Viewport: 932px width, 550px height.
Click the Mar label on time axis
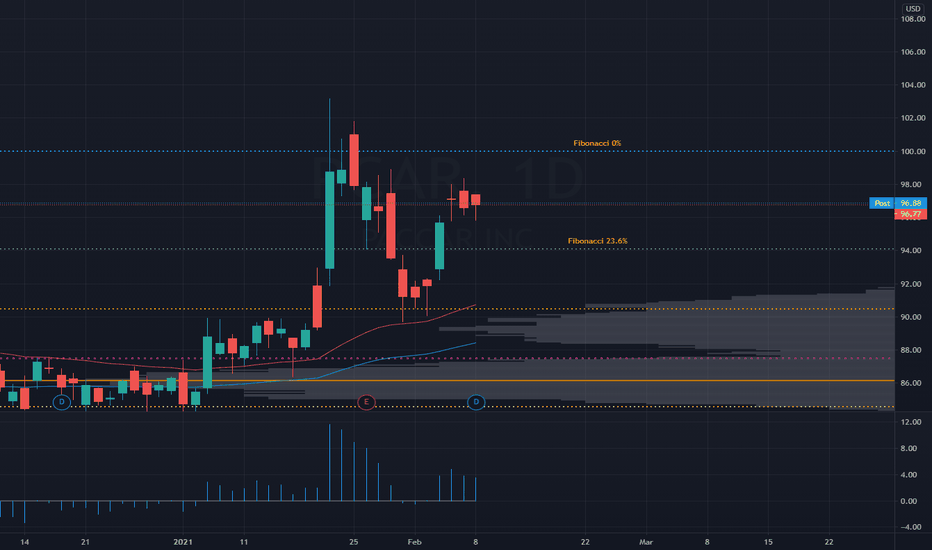tap(646, 542)
